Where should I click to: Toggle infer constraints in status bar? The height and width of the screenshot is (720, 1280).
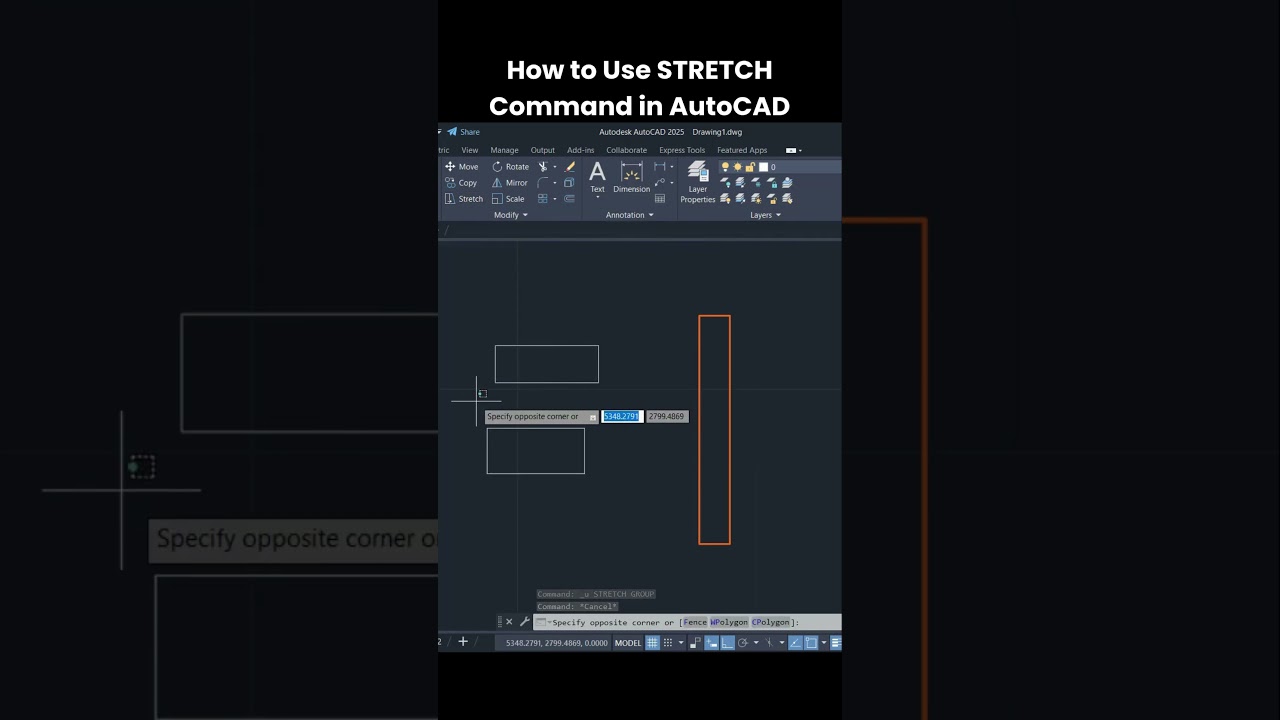pos(695,643)
